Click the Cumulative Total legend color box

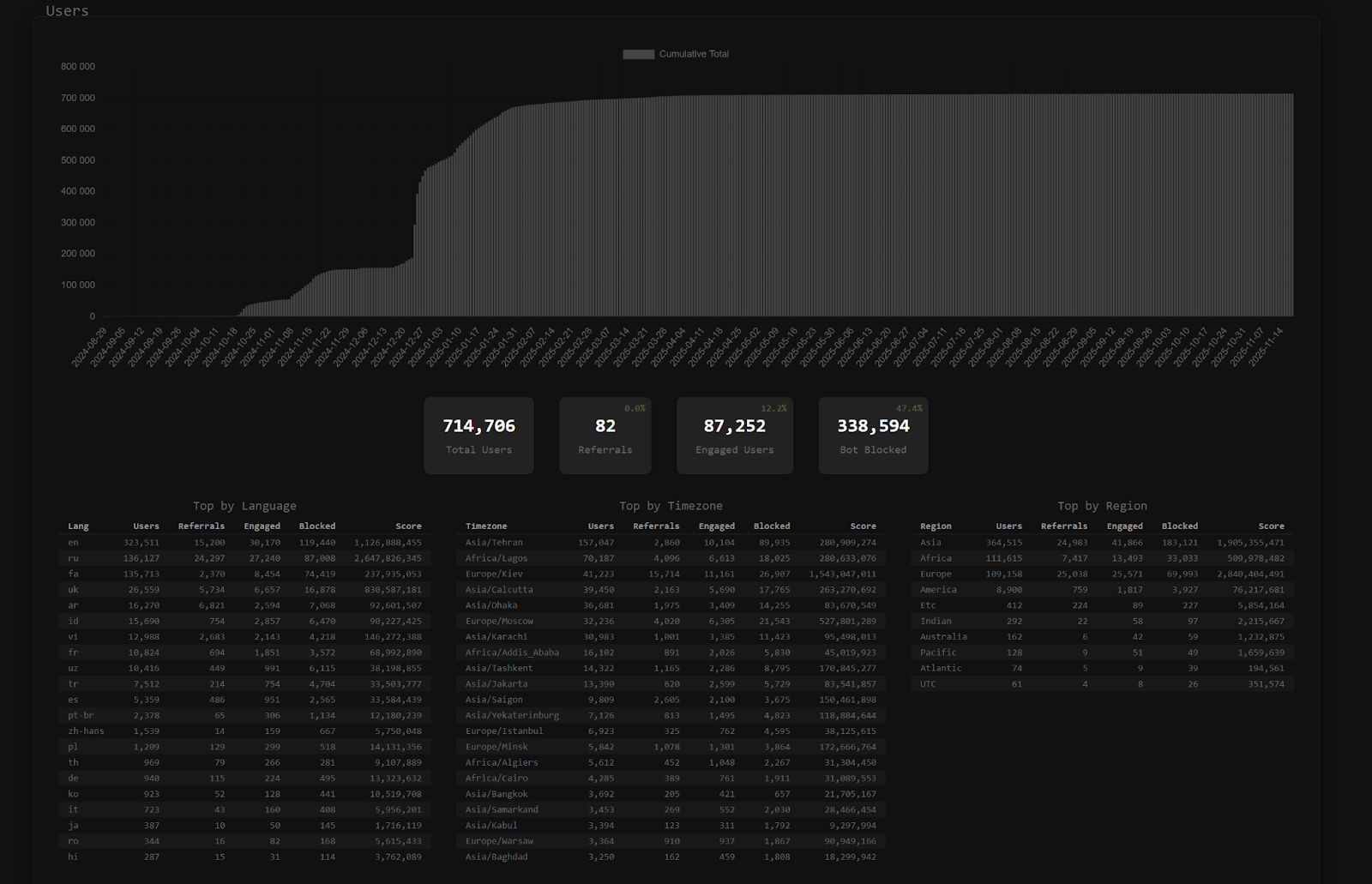(x=638, y=54)
